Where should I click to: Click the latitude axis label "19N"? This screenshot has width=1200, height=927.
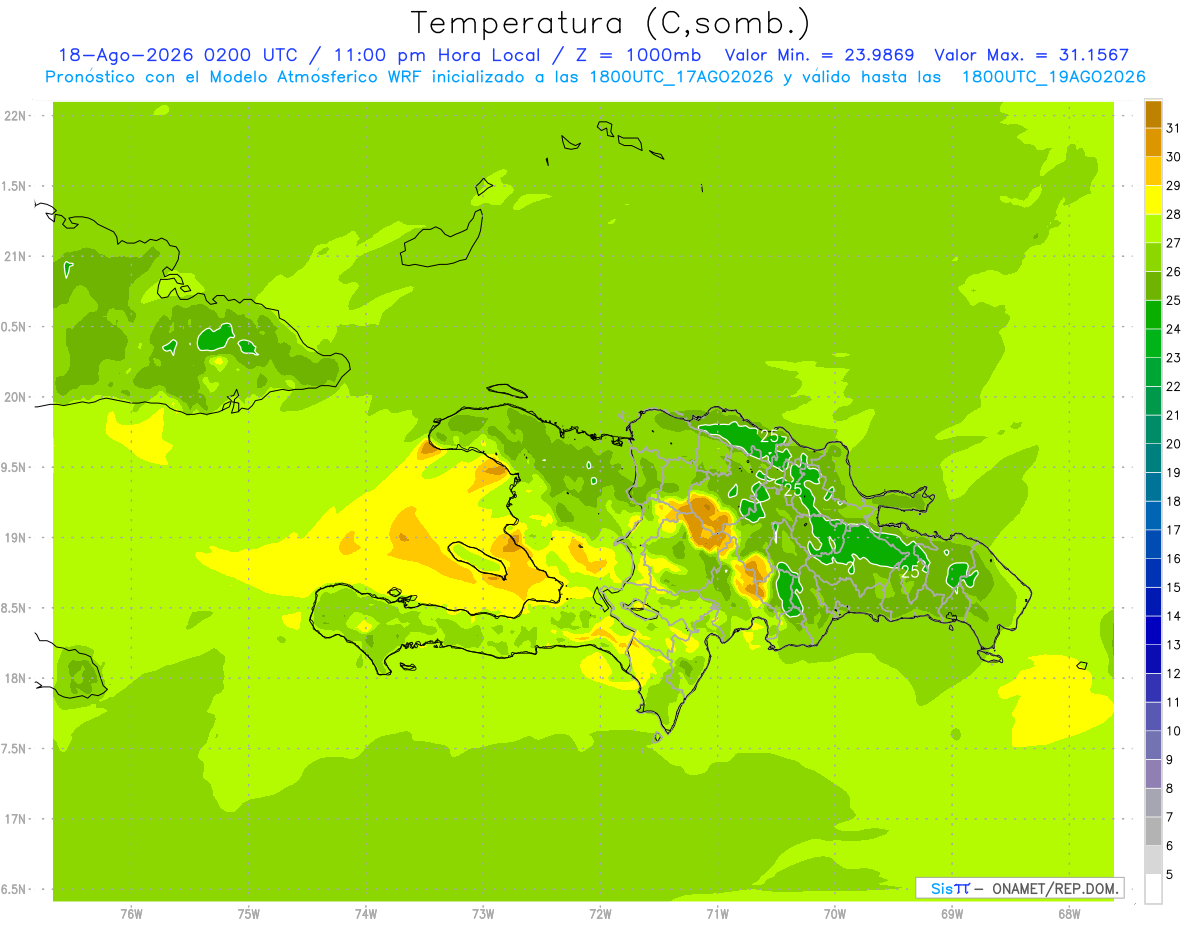point(15,538)
